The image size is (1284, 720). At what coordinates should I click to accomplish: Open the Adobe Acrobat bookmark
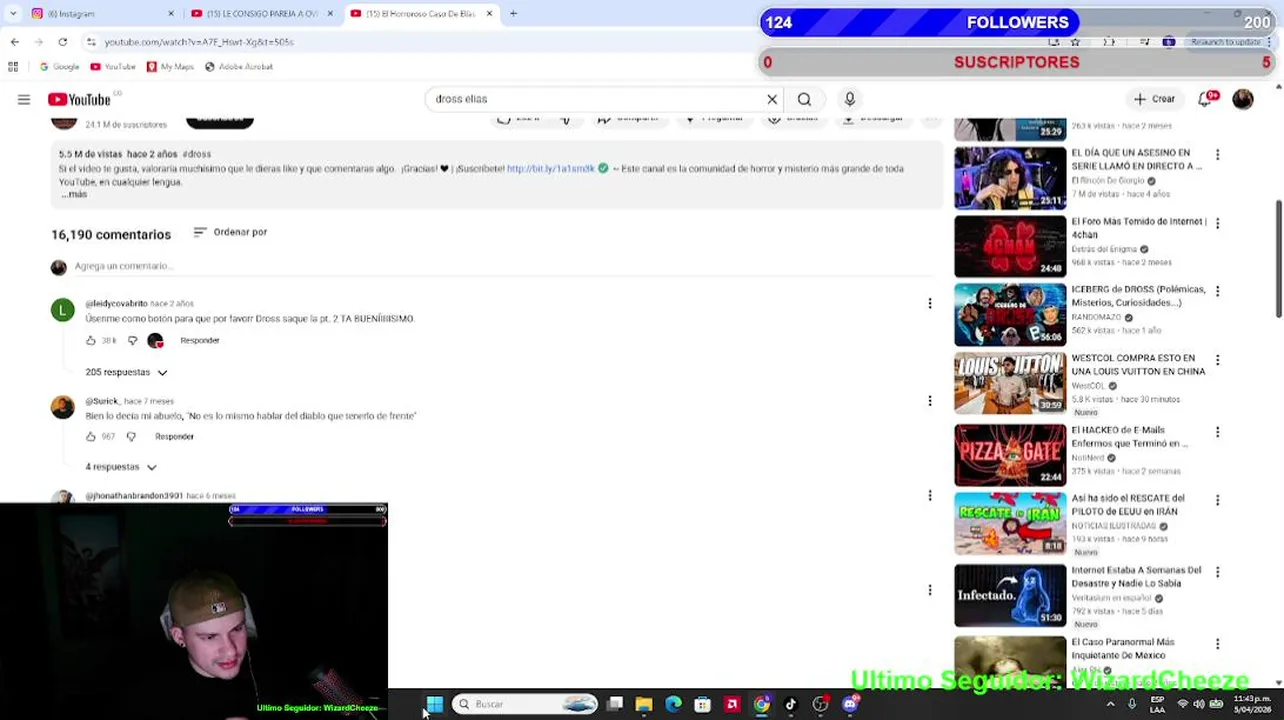239,67
